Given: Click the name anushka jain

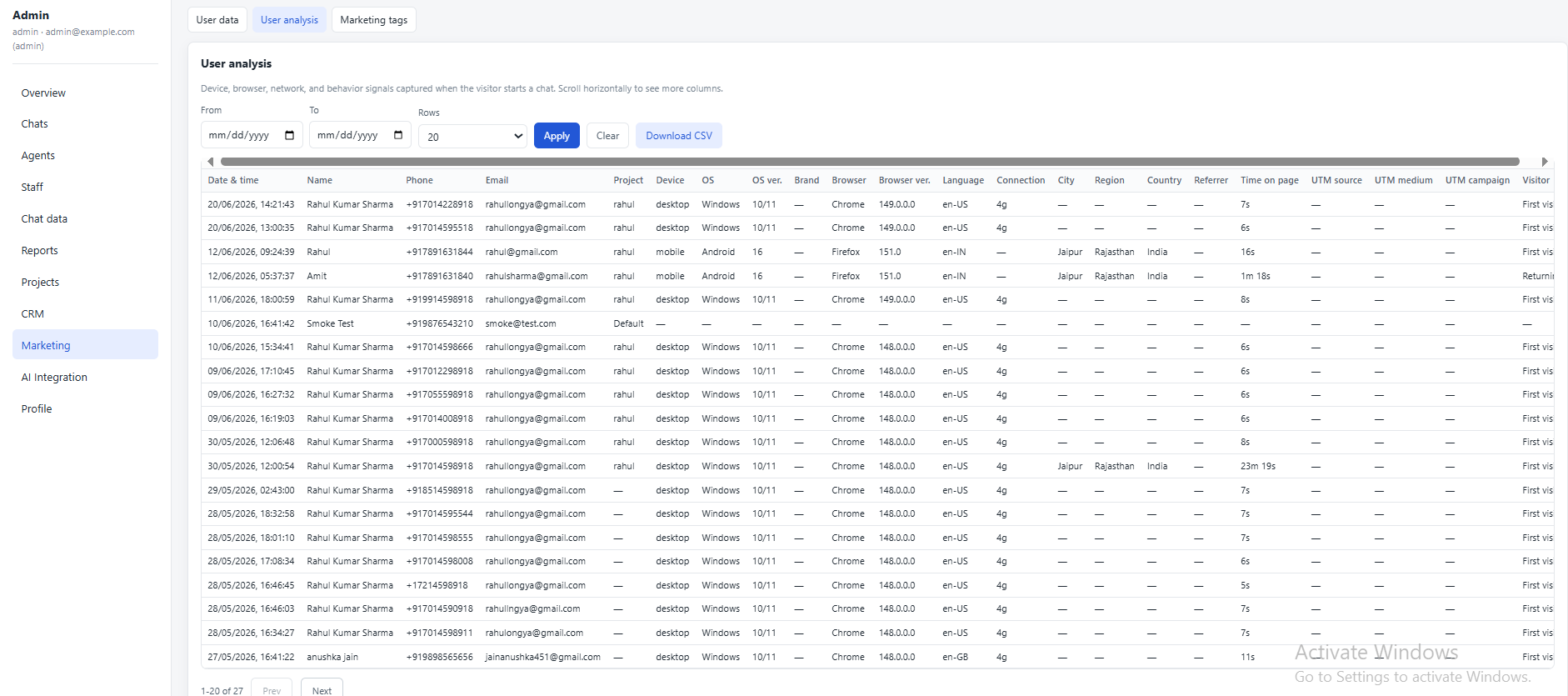Looking at the screenshot, I should pos(332,657).
